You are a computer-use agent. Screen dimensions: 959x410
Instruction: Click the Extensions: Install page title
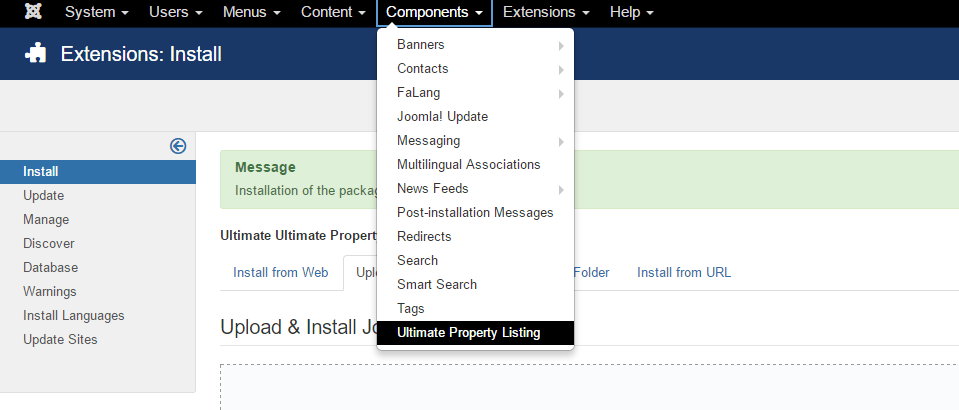(141, 54)
